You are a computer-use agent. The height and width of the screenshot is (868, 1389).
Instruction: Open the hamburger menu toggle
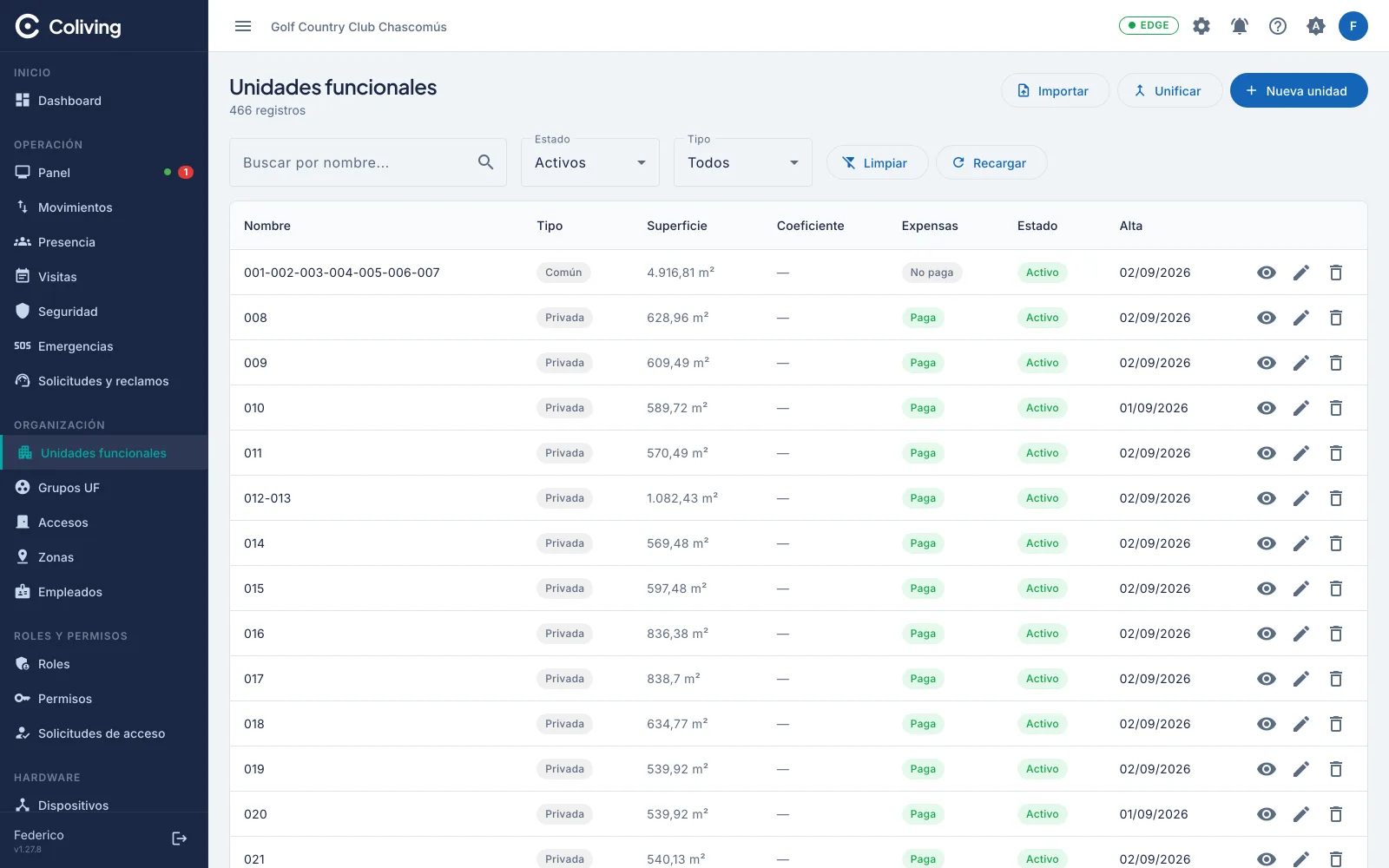[x=243, y=26]
